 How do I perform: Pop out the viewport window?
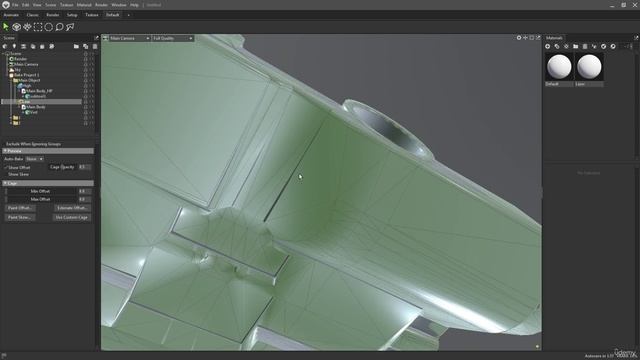538,38
